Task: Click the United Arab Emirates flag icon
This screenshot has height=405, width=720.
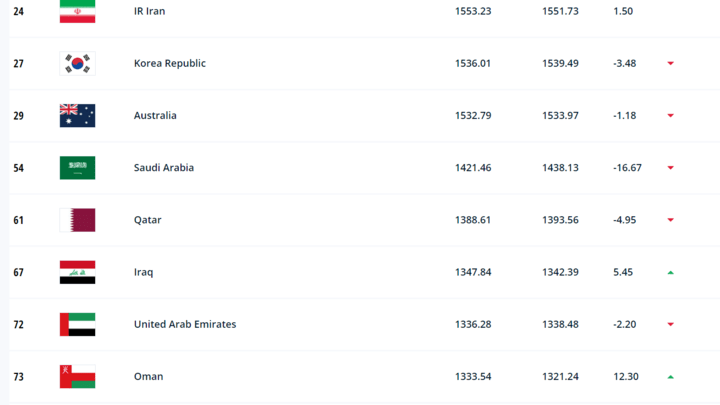Action: pos(77,324)
